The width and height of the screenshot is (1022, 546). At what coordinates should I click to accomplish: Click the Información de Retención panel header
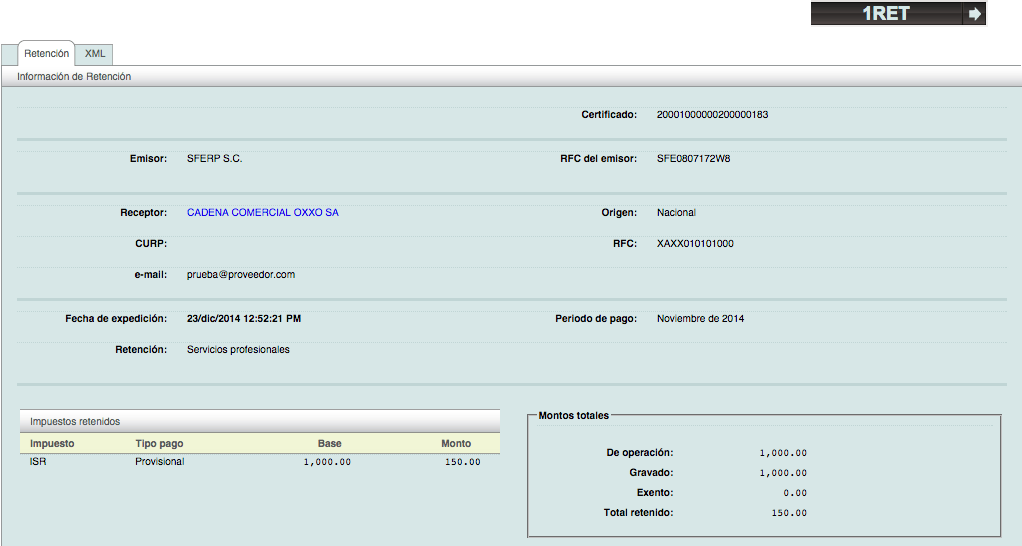74,77
